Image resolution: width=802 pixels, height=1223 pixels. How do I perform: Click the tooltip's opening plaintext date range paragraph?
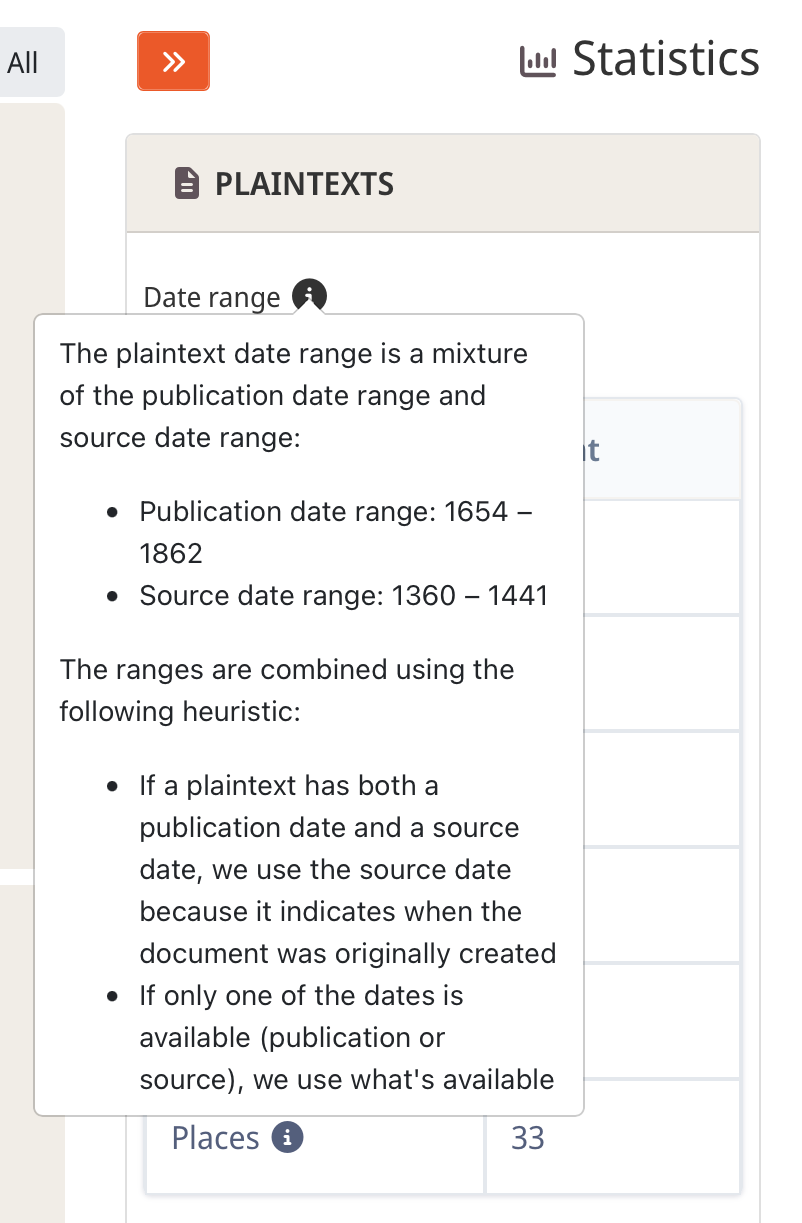coord(293,396)
